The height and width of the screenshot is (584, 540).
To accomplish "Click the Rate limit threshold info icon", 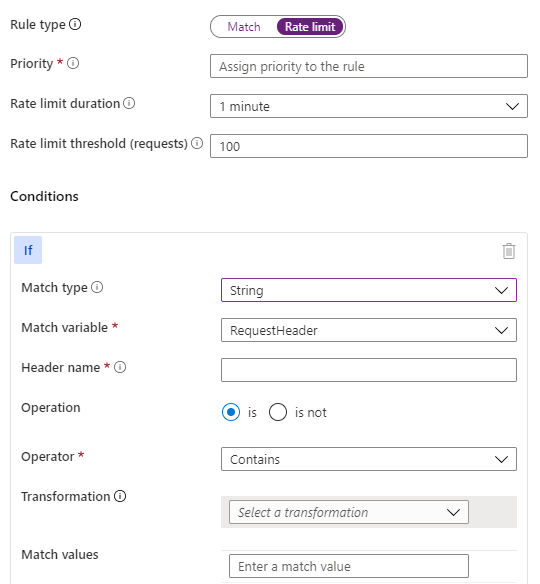I will pyautogui.click(x=197, y=143).
